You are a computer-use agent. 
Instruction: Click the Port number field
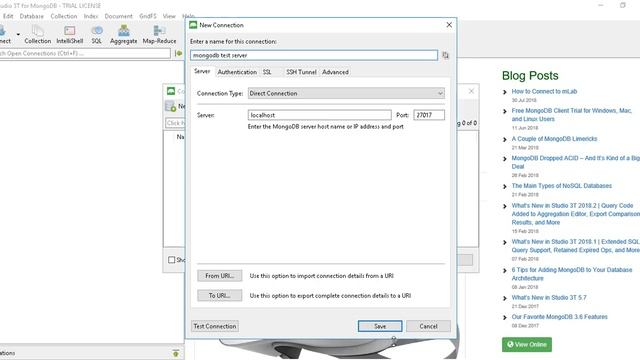point(429,115)
